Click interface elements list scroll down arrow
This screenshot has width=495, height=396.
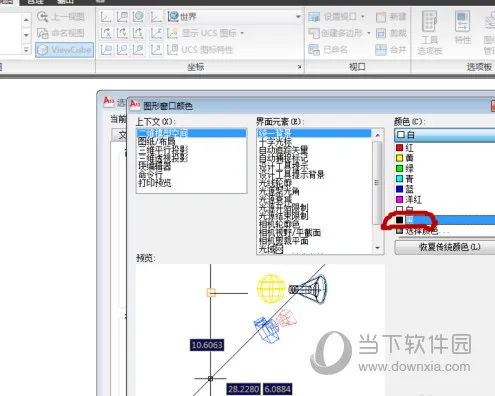(377, 248)
